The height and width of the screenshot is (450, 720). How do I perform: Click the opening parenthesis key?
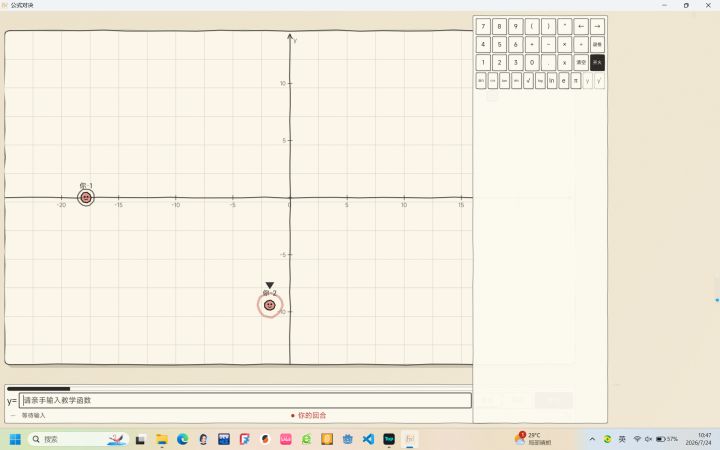(x=532, y=26)
